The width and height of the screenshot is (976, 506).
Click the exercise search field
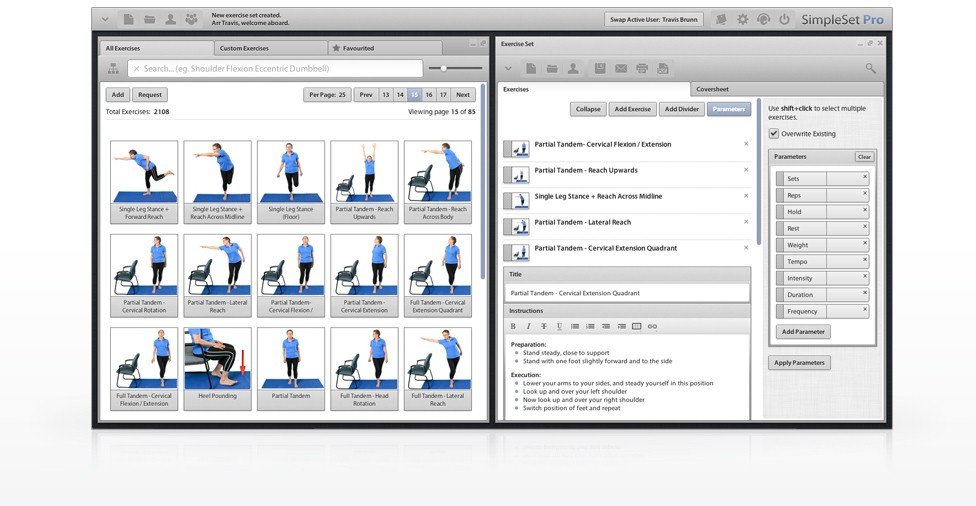point(275,68)
